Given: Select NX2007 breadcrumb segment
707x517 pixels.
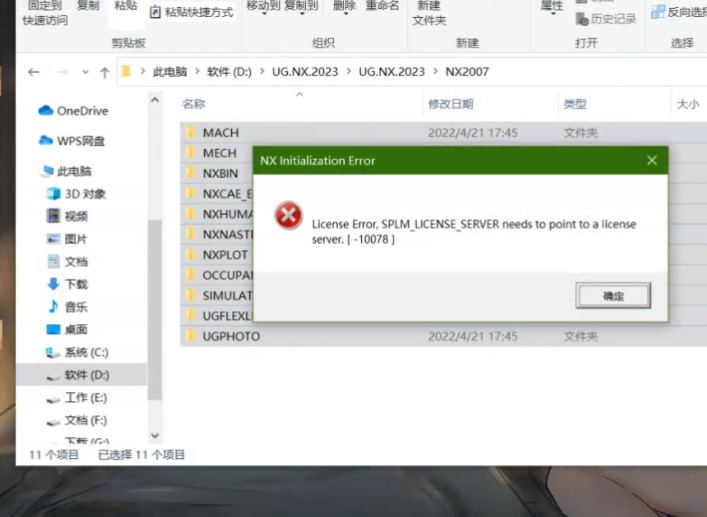Looking at the screenshot, I should coord(467,72).
